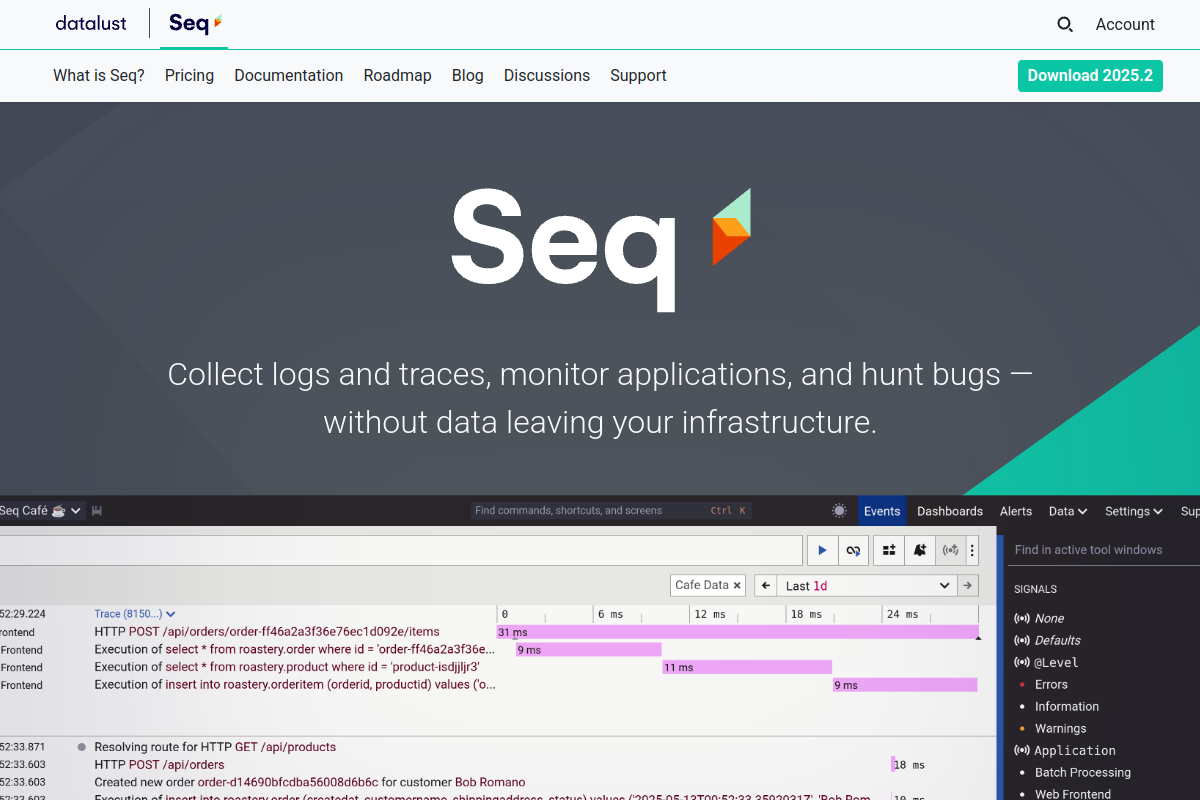This screenshot has height=800, width=1200.
Task: Toggle the @Level signal group
Action: (x=1056, y=662)
